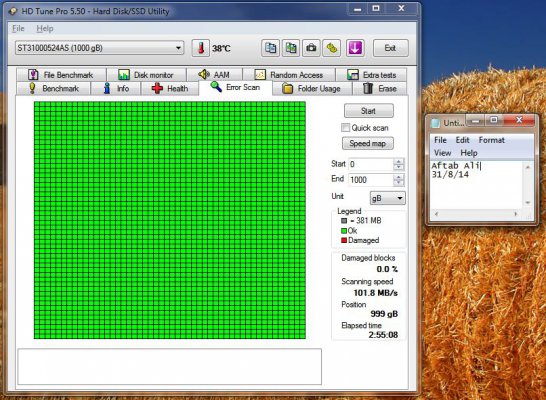Open the File menu in Notepad
The width and height of the screenshot is (546, 400).
click(x=440, y=140)
